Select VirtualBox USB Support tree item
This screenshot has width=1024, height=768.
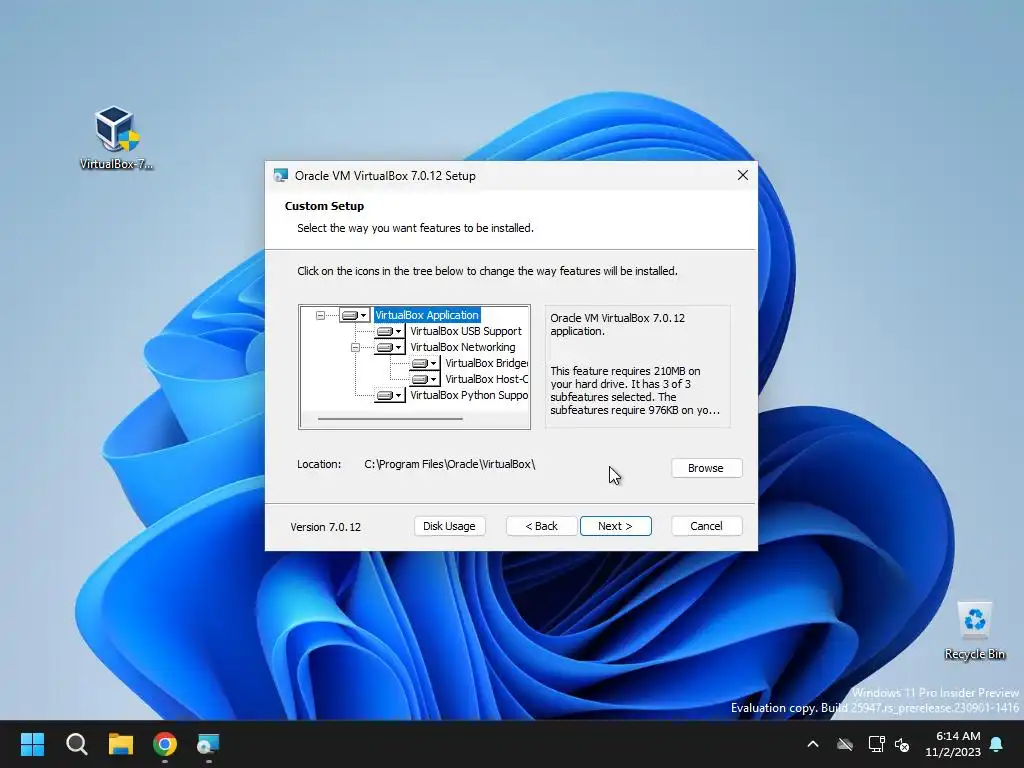[466, 331]
